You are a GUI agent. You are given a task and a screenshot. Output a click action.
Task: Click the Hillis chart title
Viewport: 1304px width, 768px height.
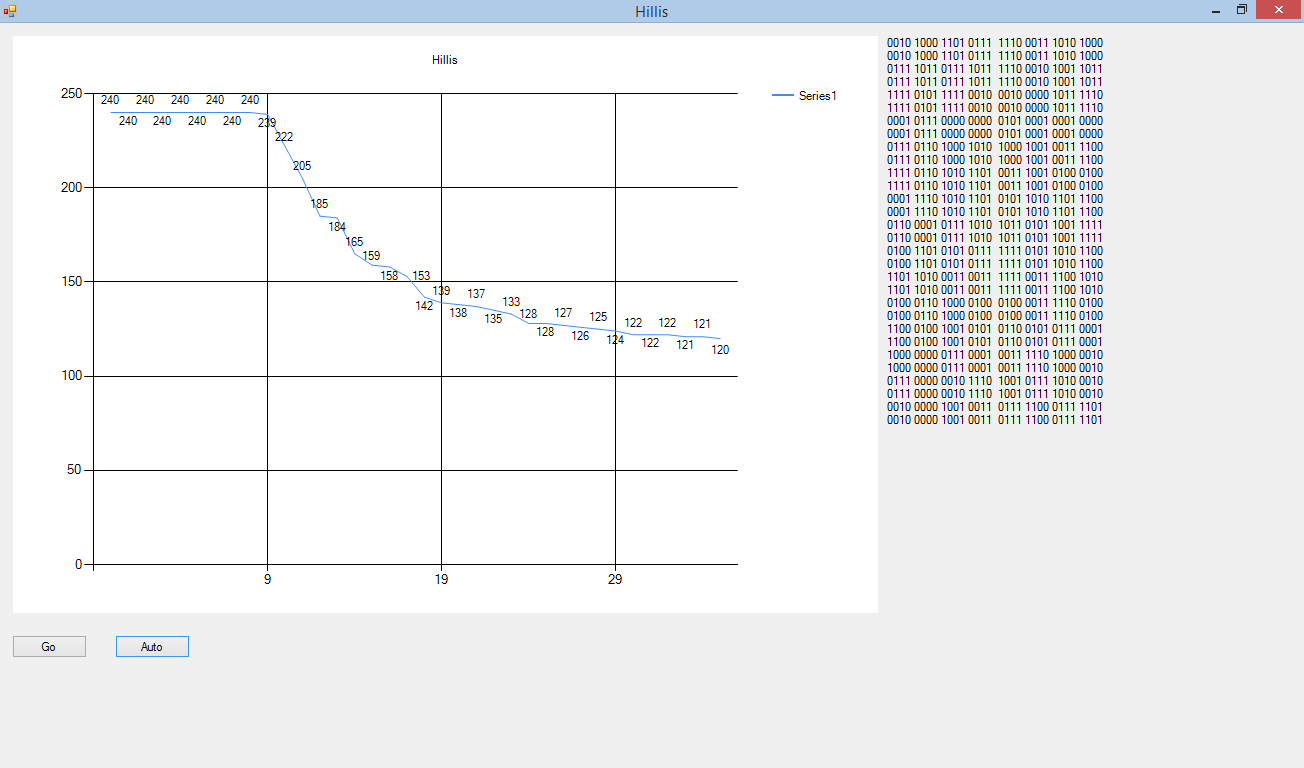click(x=445, y=60)
